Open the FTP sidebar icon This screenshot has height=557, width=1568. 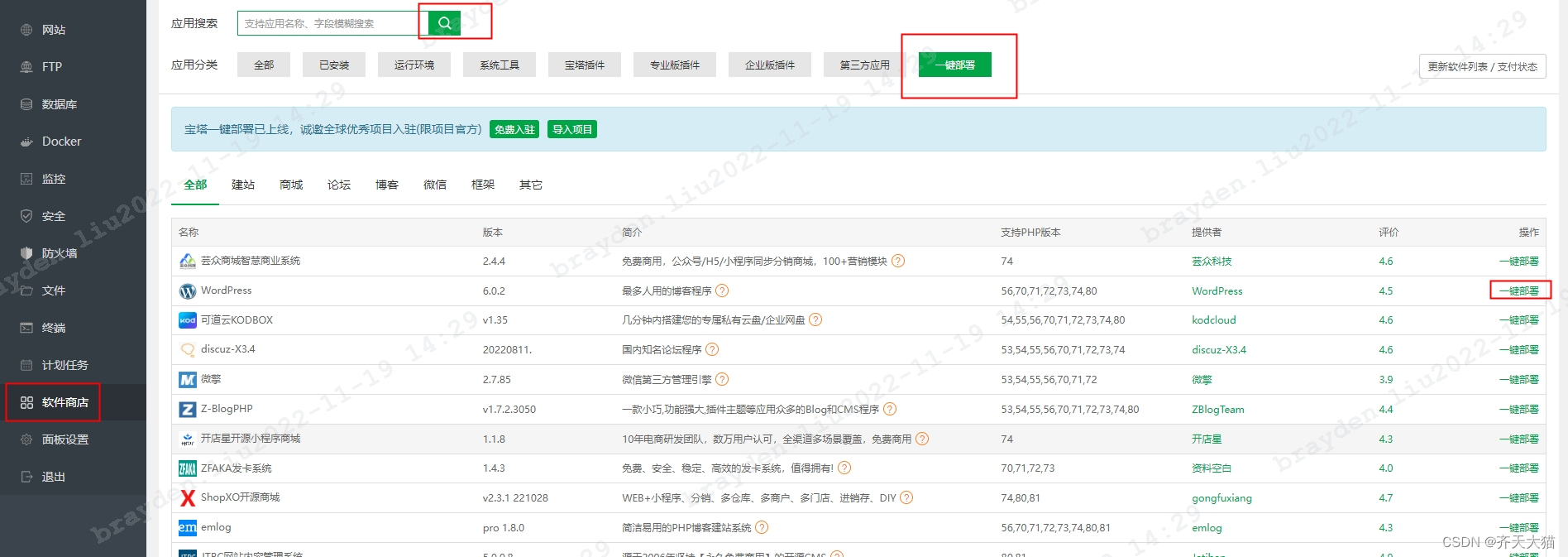26,67
